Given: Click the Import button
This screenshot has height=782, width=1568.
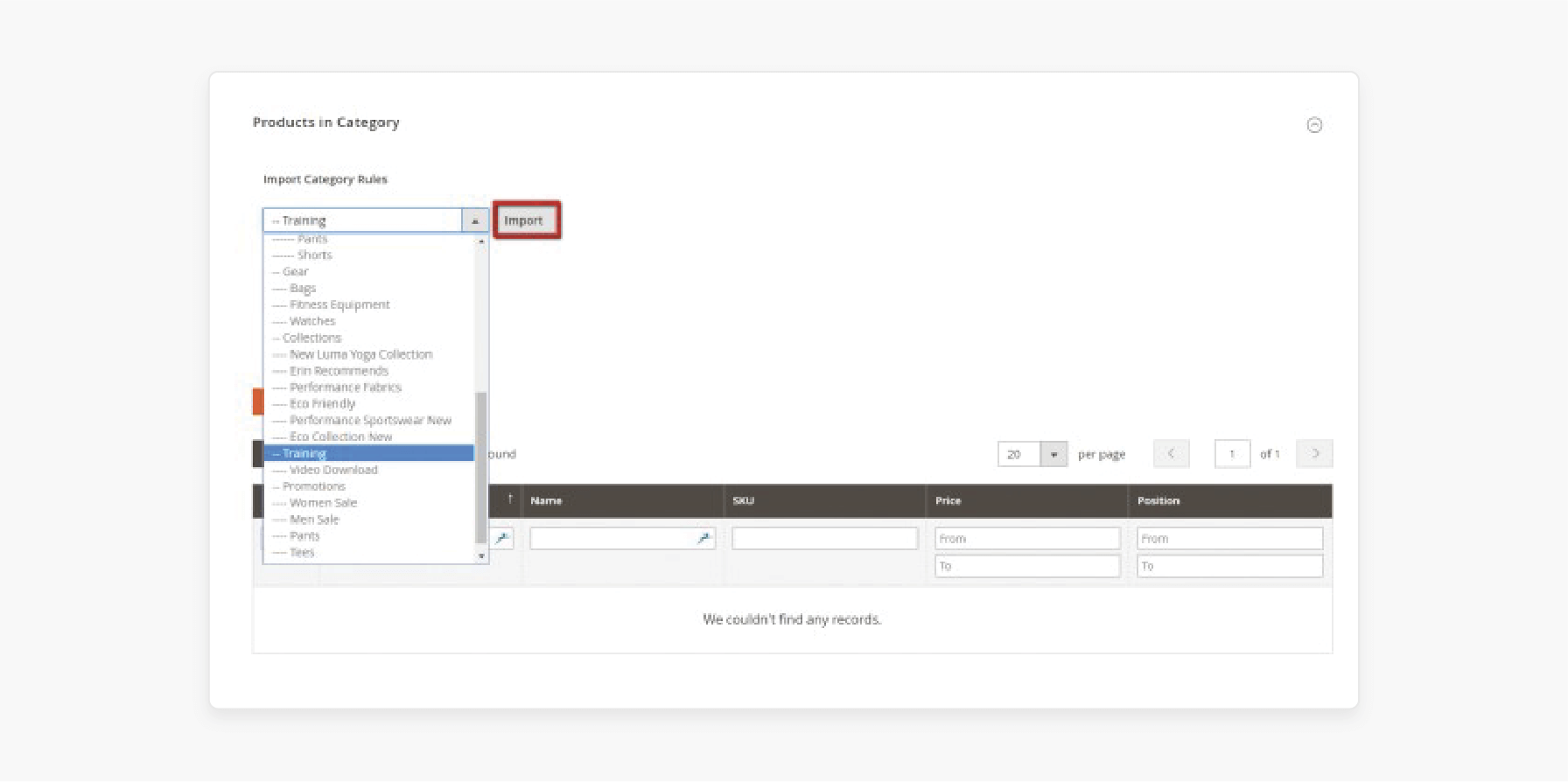Looking at the screenshot, I should [x=526, y=220].
